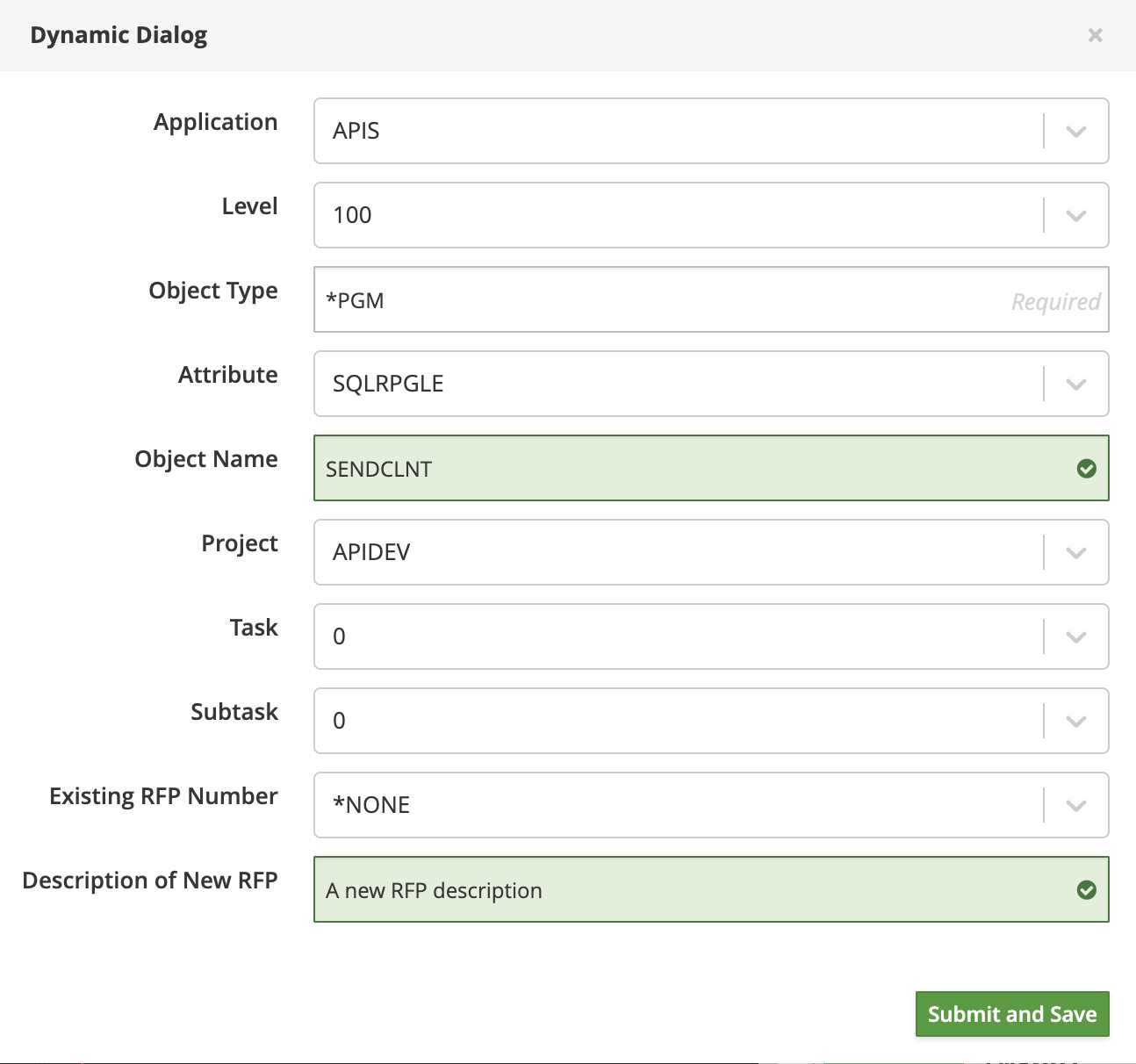Screen dimensions: 1136x1064
Task: Click the Description of New RFP label
Action: click(x=150, y=881)
